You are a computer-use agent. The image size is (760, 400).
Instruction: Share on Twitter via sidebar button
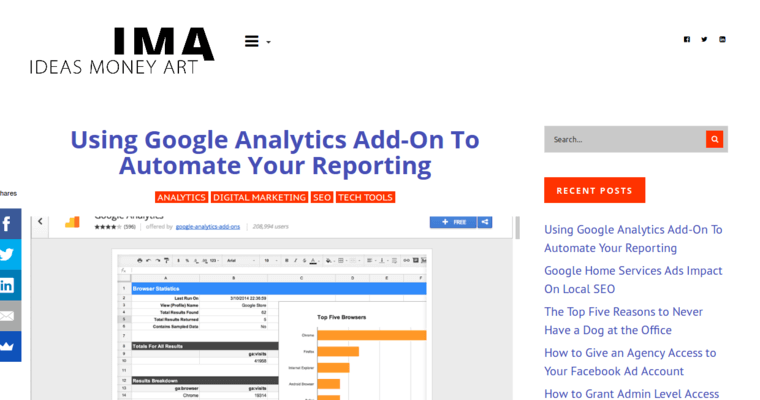[x=10, y=254]
